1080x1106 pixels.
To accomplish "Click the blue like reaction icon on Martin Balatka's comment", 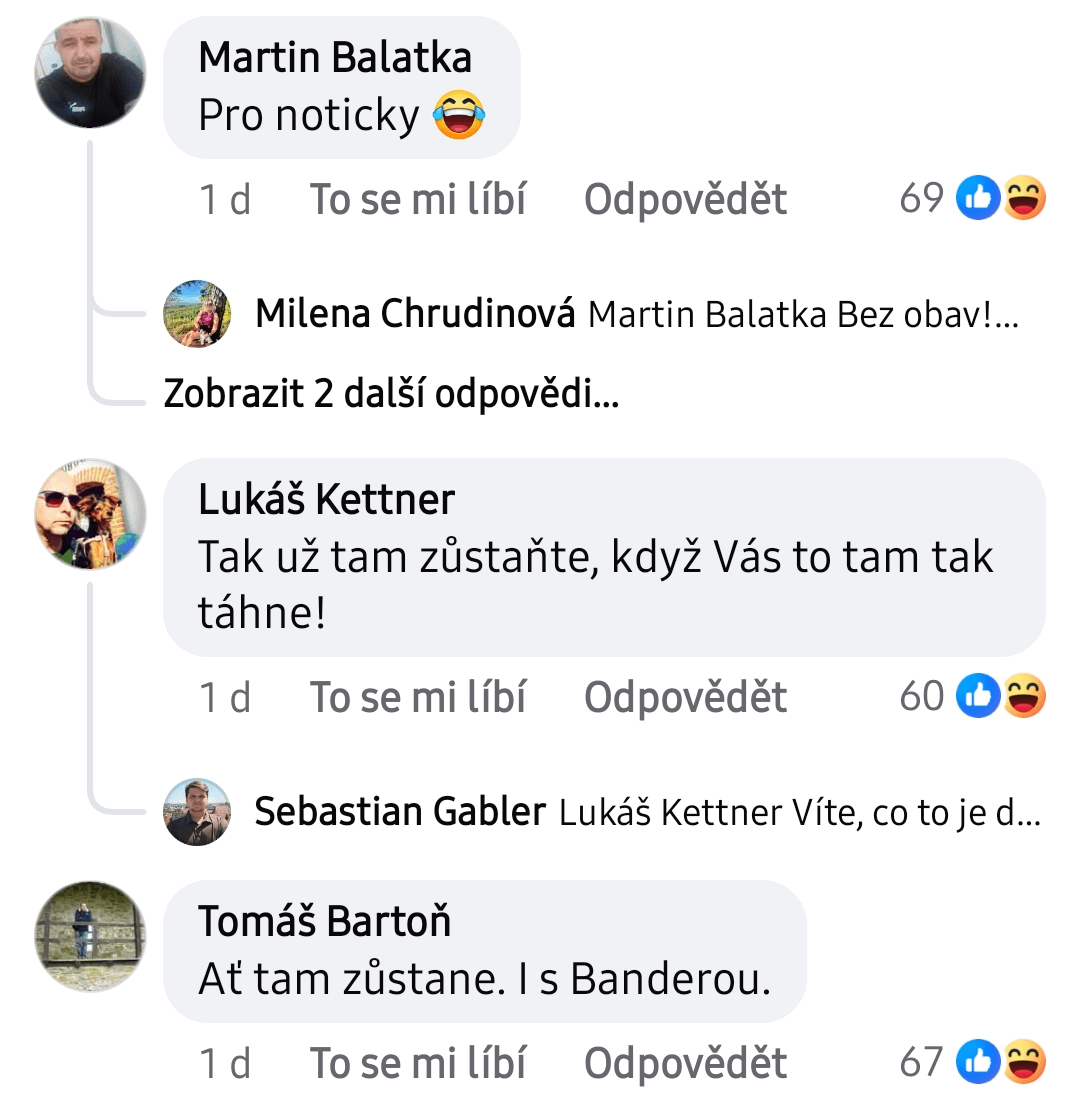I will click(978, 198).
